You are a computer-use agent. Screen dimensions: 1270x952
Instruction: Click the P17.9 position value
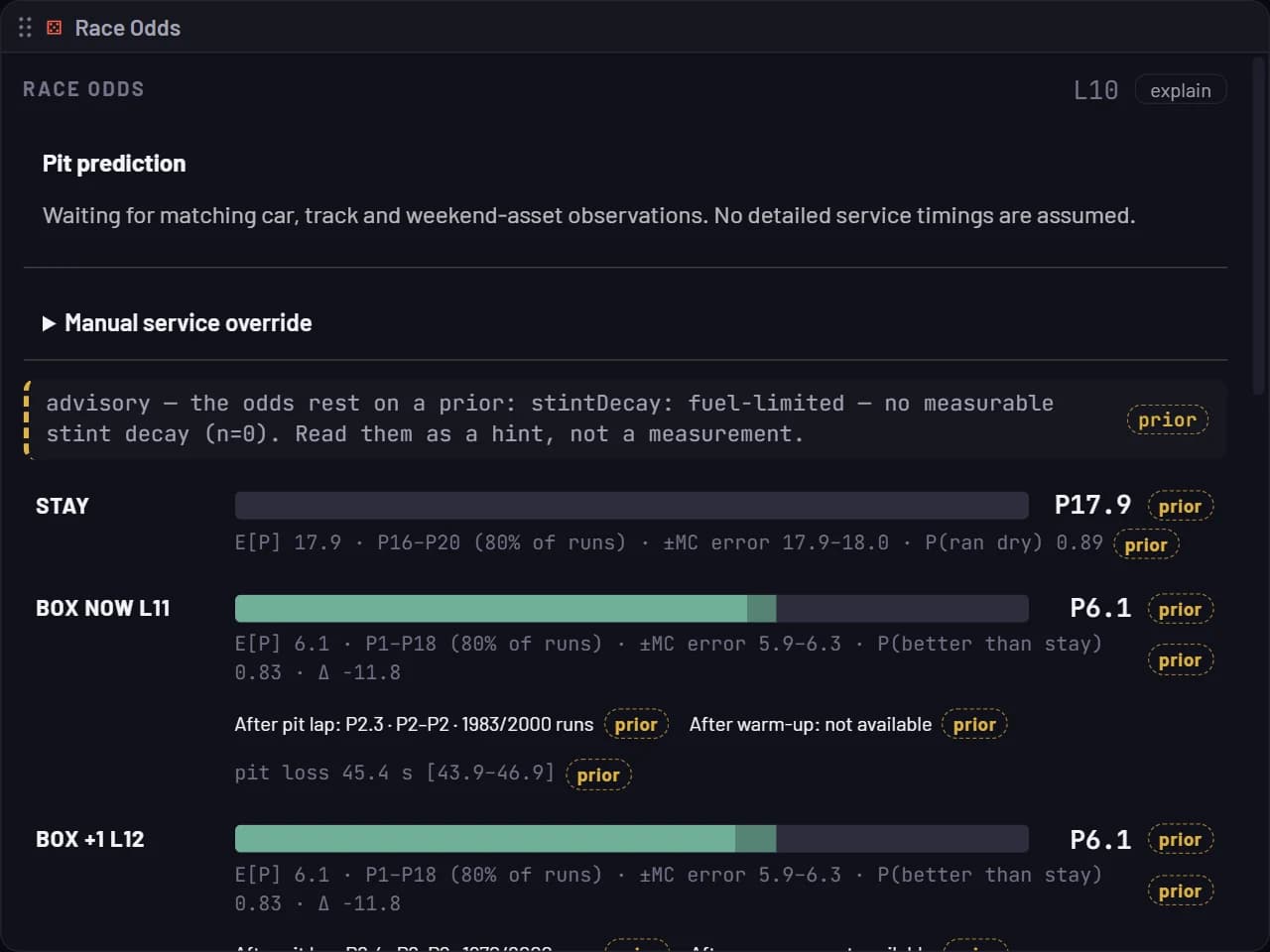point(1092,505)
